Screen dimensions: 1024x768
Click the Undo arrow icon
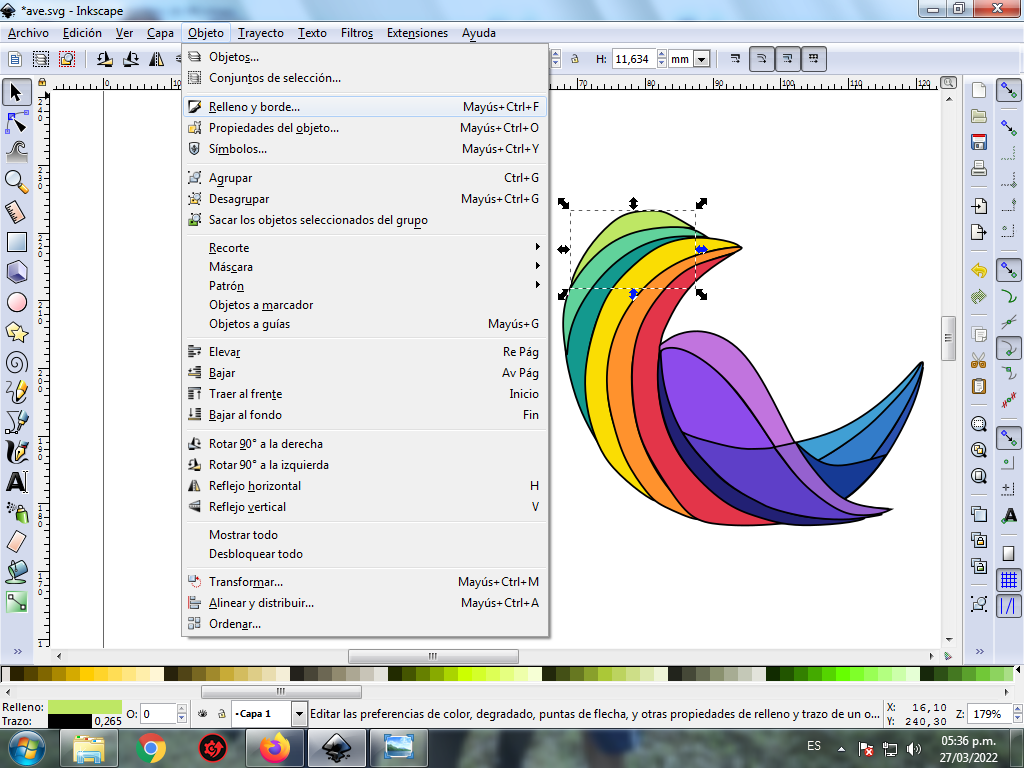coord(979,271)
